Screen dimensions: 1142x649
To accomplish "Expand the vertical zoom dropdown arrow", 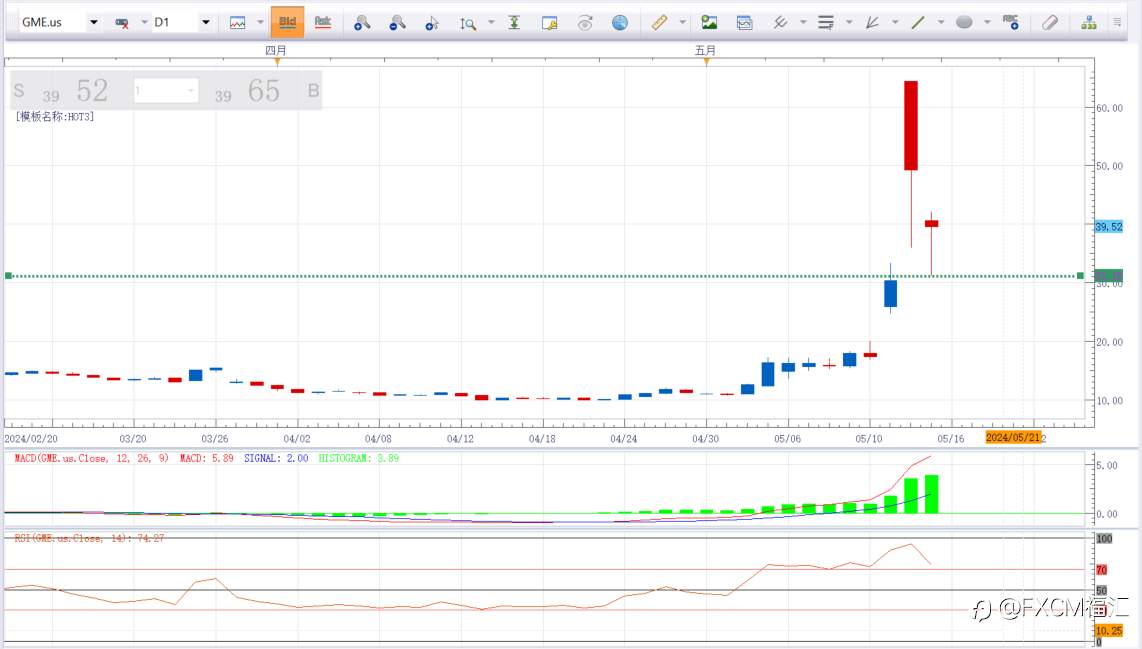I will click(x=491, y=23).
